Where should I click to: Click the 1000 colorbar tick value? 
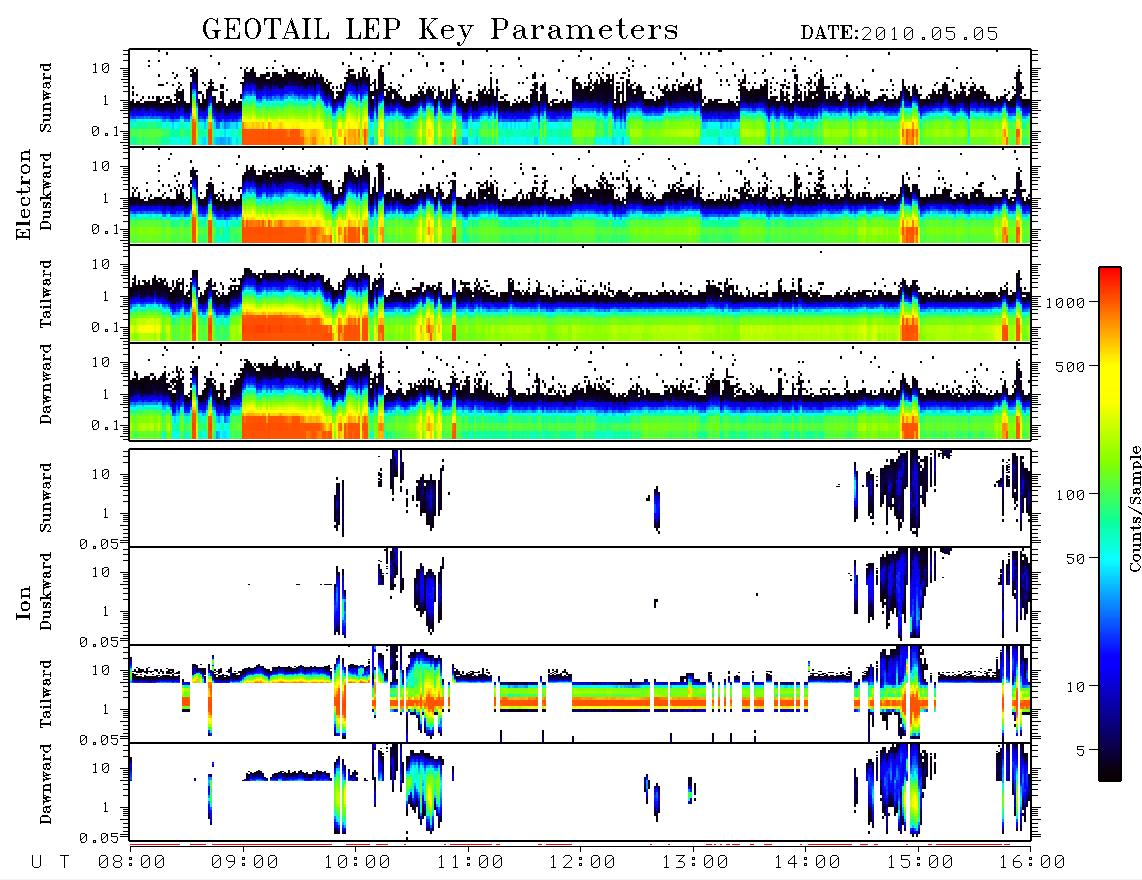1065,302
